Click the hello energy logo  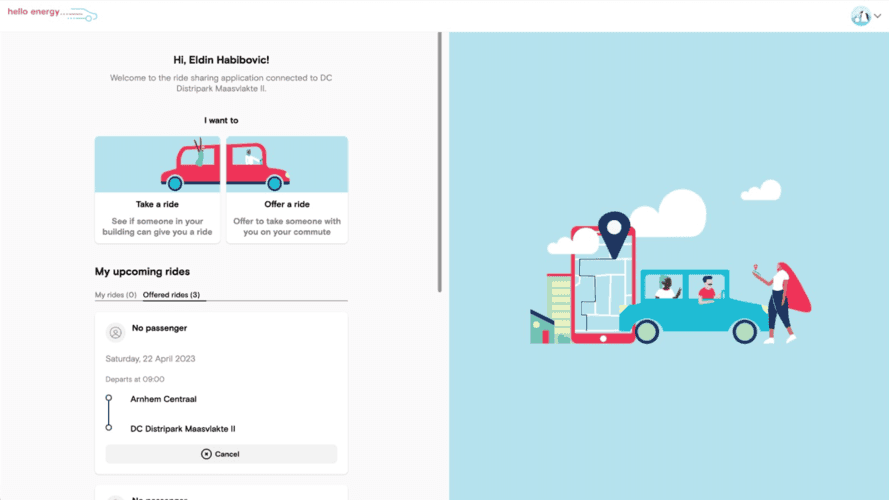[52, 15]
